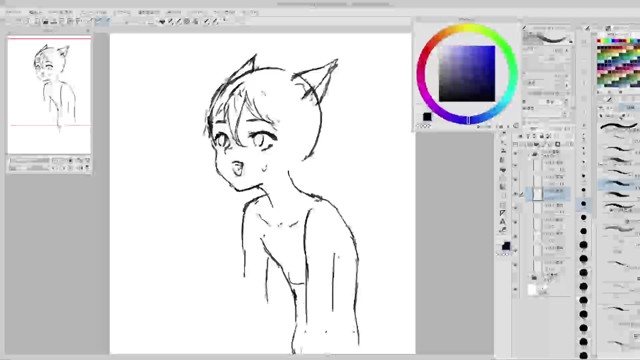Select the triangular Ruler tool above Text tool
Viewport: 640px width, 360px height.
[502, 213]
